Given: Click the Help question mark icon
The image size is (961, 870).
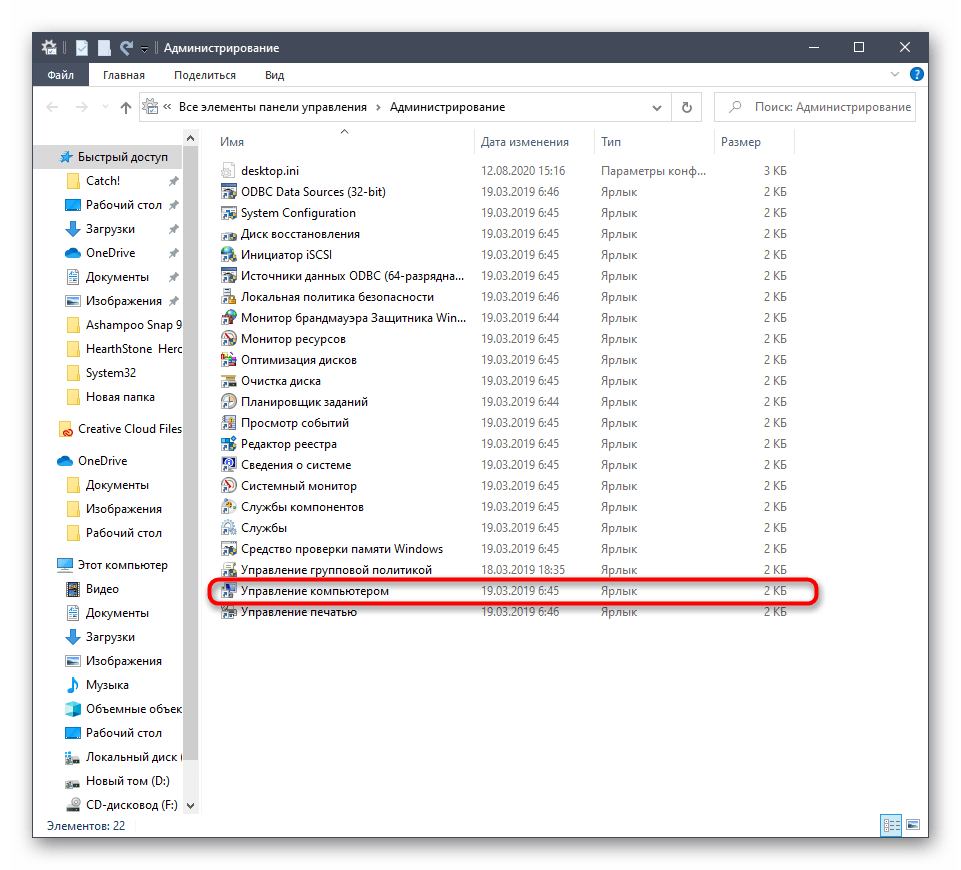Looking at the screenshot, I should (x=917, y=75).
